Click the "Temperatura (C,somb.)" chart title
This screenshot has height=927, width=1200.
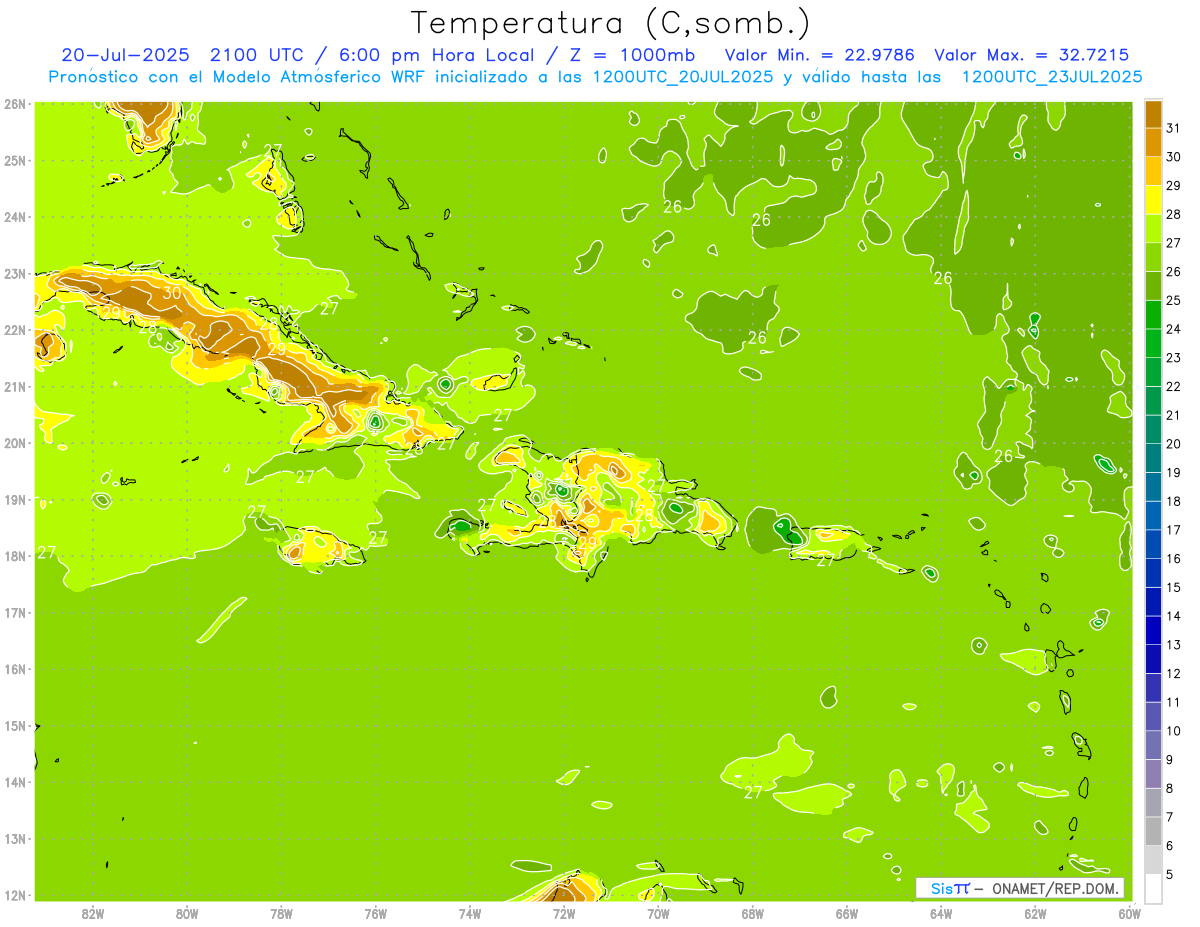[611, 23]
